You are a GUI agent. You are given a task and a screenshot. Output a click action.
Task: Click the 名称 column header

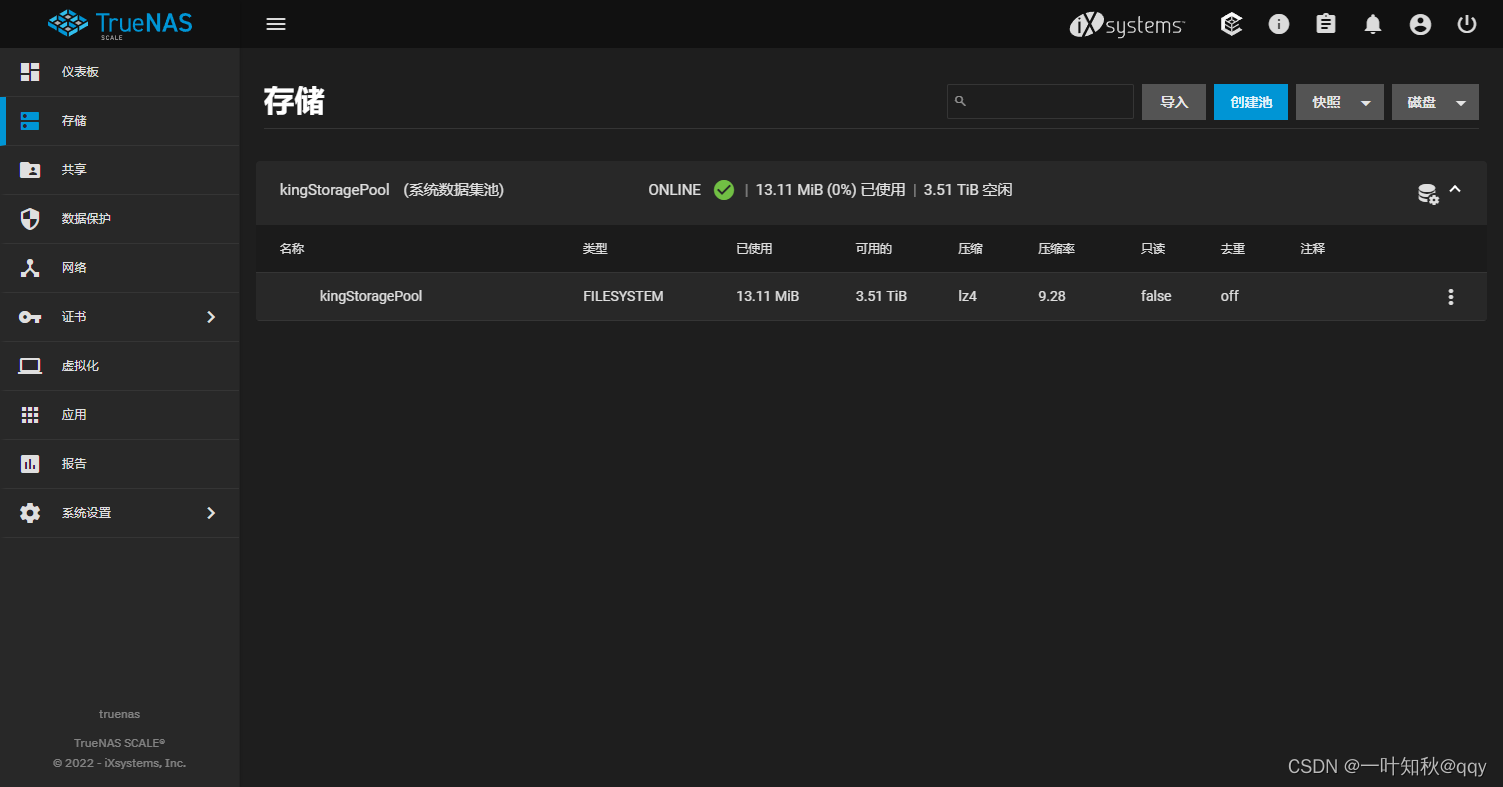pos(292,248)
